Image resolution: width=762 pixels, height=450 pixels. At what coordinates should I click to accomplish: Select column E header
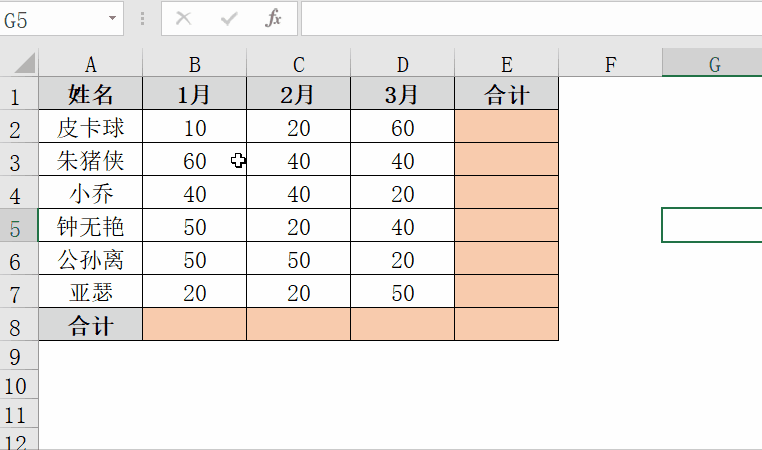(507, 65)
